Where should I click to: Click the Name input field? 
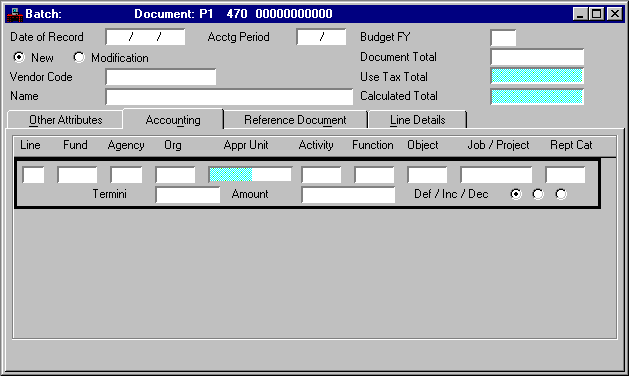229,97
